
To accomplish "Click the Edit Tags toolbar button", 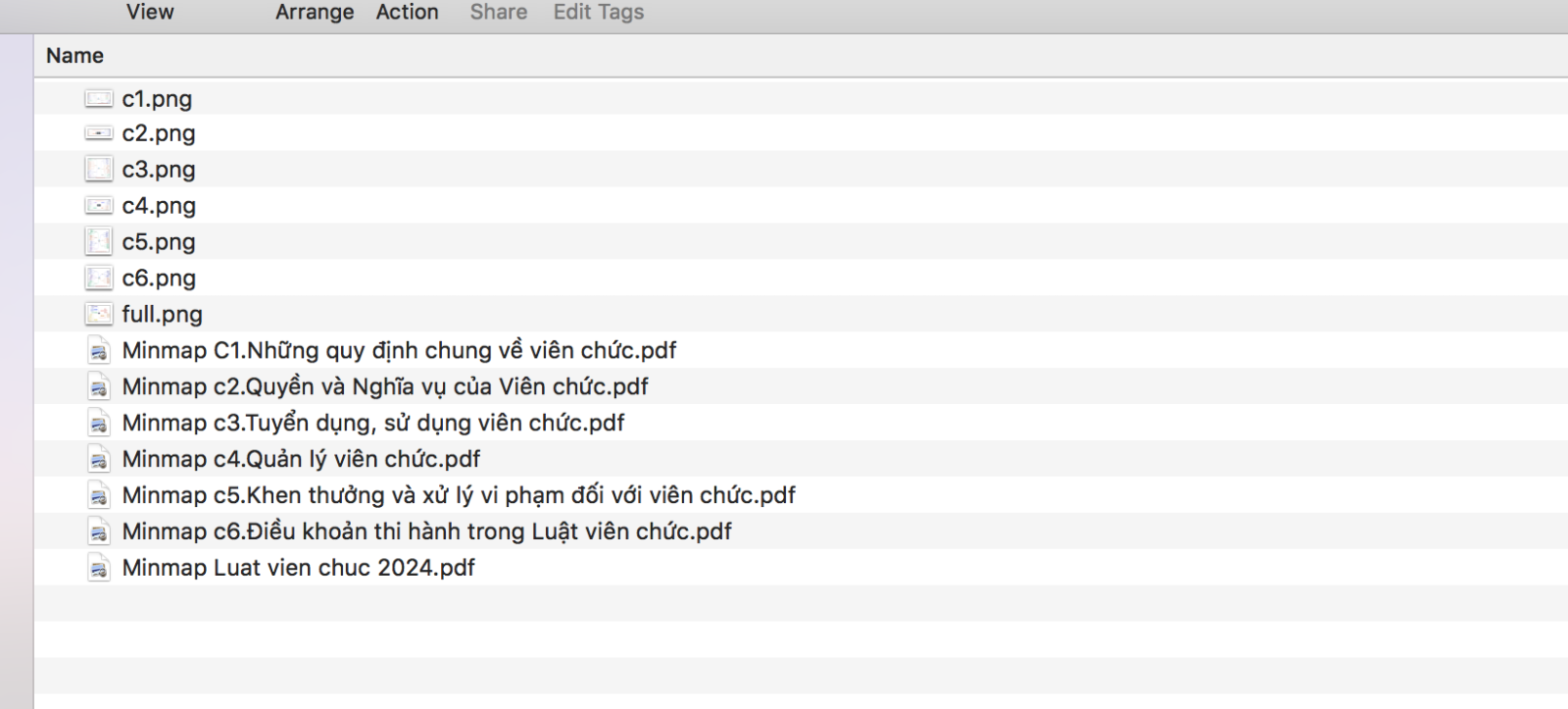I will pos(599,12).
